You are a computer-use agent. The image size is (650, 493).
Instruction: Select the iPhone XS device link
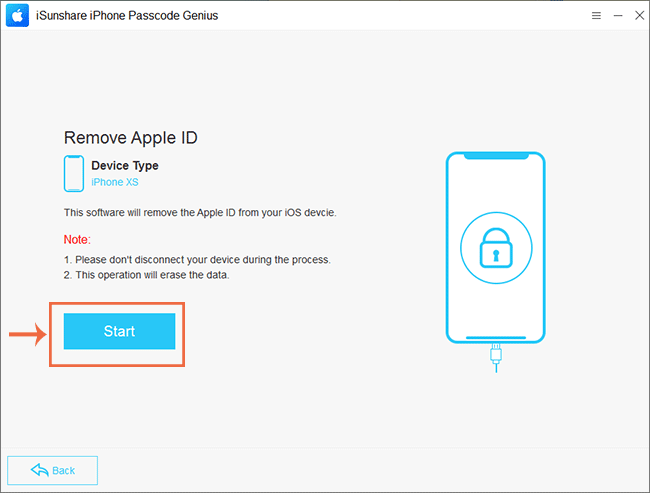(115, 182)
